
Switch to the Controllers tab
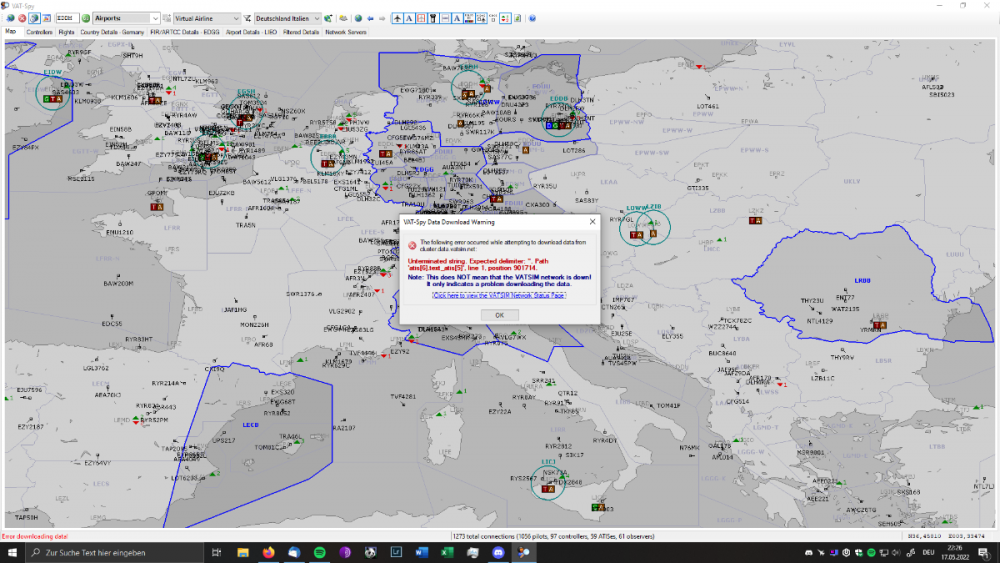(40, 32)
